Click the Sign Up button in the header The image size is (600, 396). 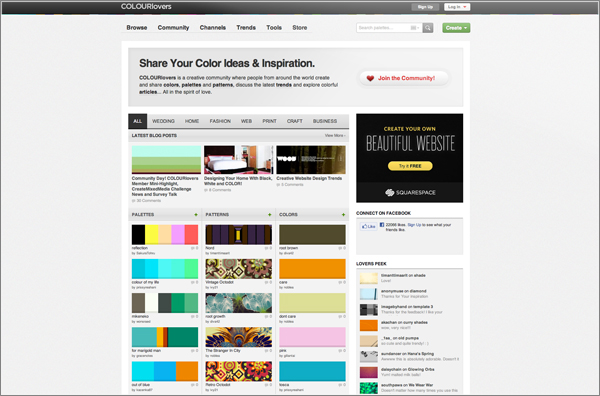(425, 7)
